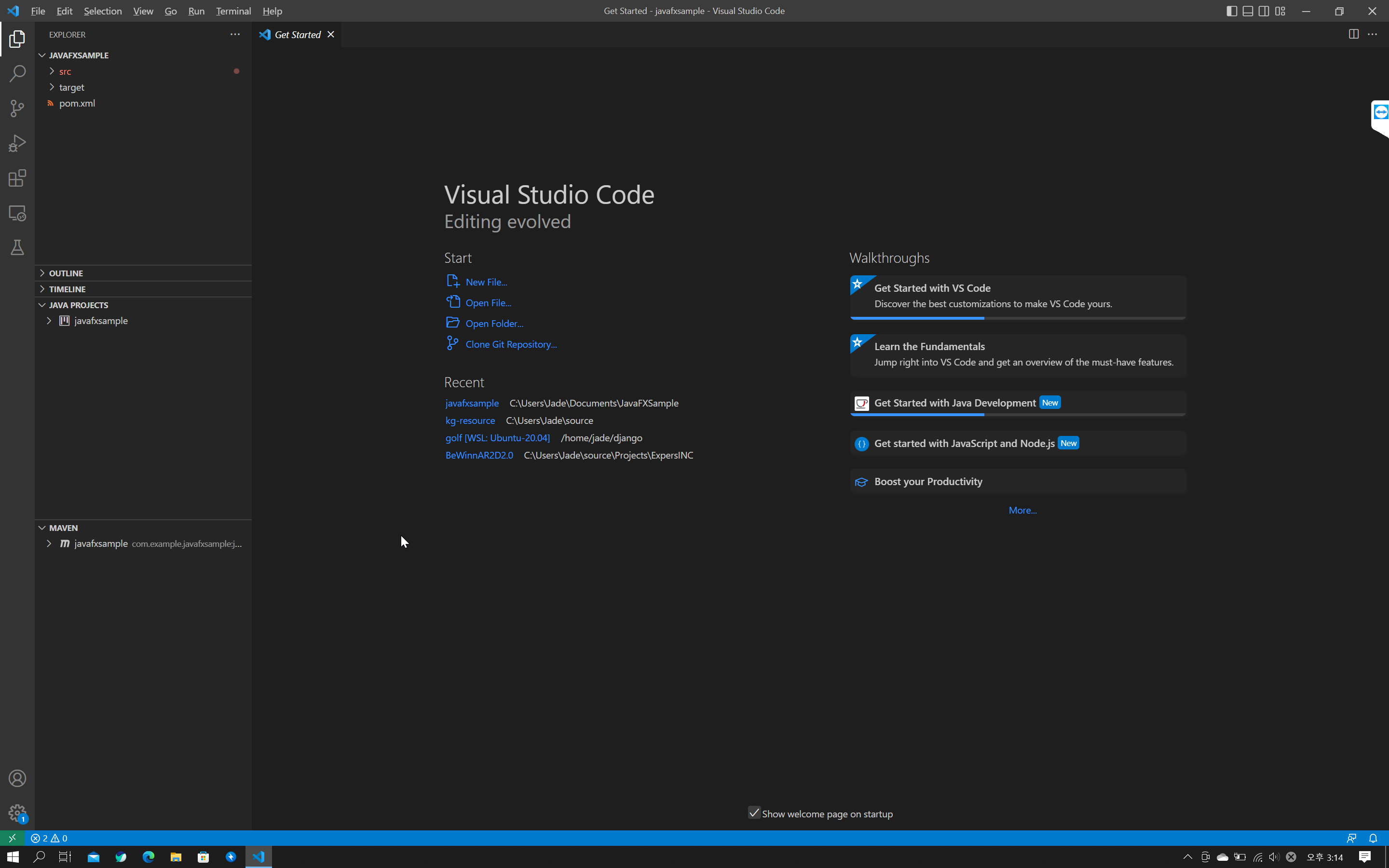This screenshot has width=1389, height=868.
Task: Open the Testing flask icon
Action: tap(17, 247)
